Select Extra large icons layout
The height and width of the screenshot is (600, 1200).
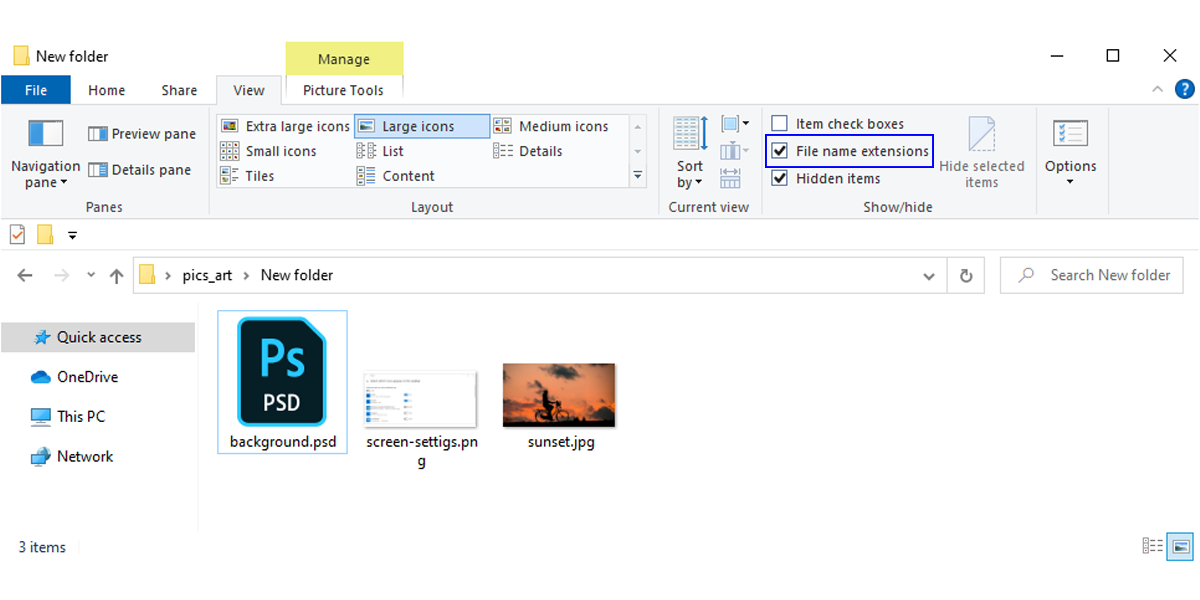coord(285,126)
